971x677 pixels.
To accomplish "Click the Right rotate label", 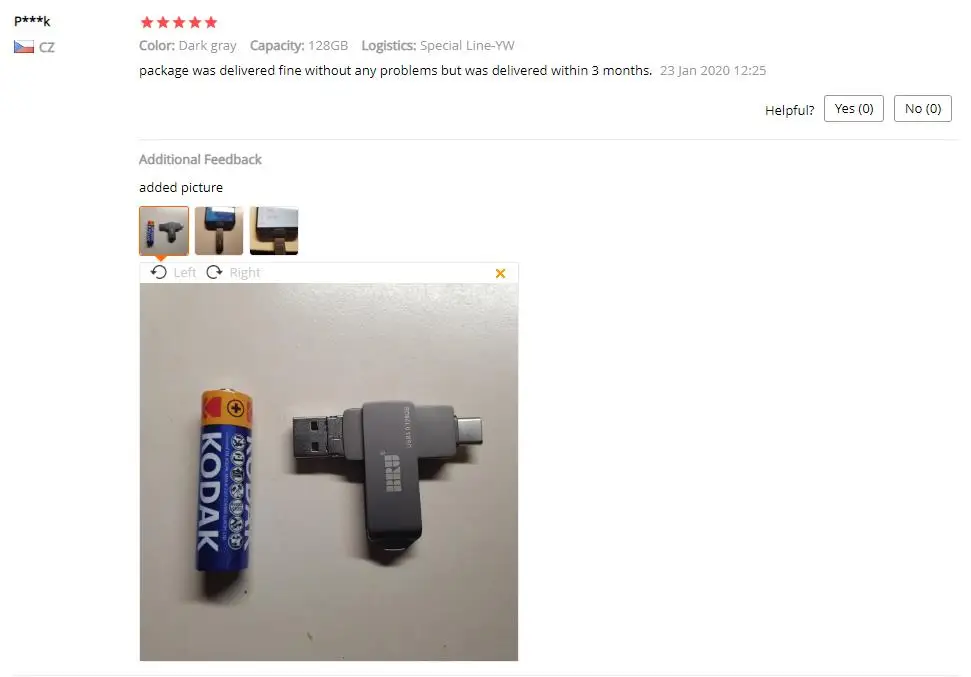I will 245,273.
